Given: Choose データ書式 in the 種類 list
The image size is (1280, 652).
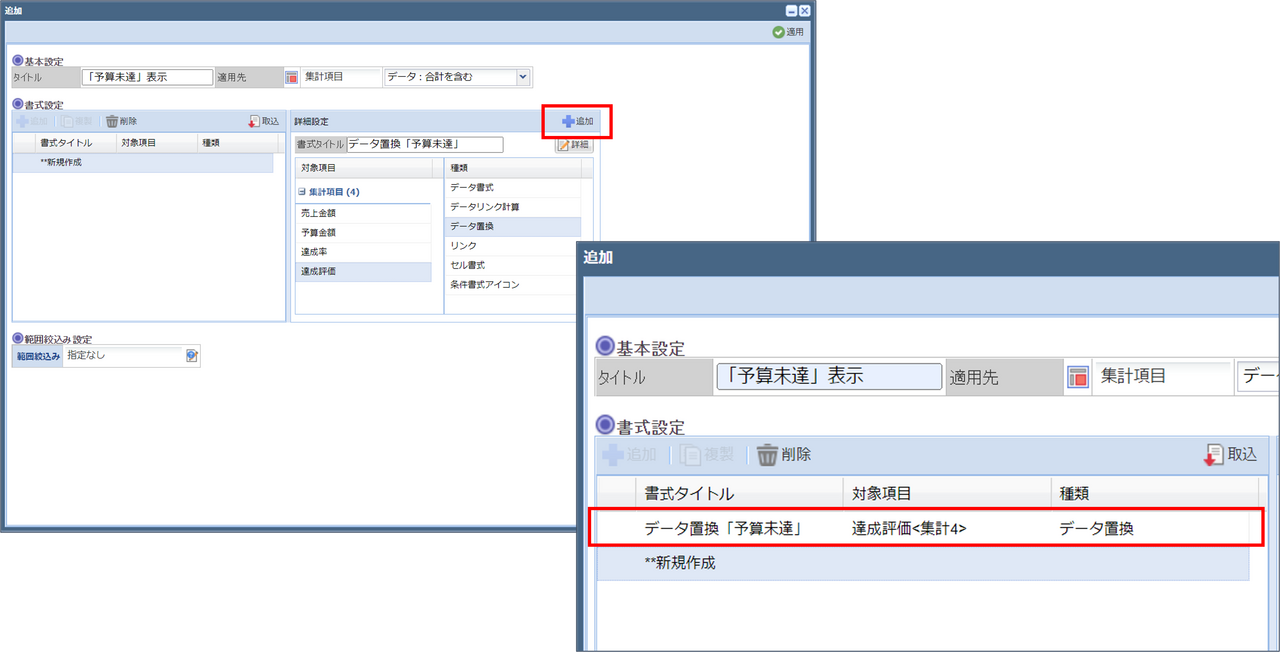Looking at the screenshot, I should click(x=512, y=187).
